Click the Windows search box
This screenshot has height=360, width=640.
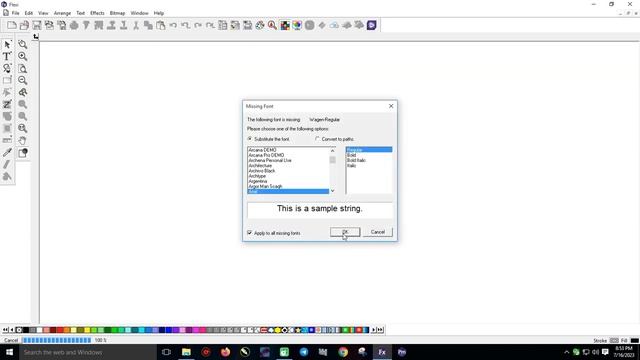tap(87, 352)
